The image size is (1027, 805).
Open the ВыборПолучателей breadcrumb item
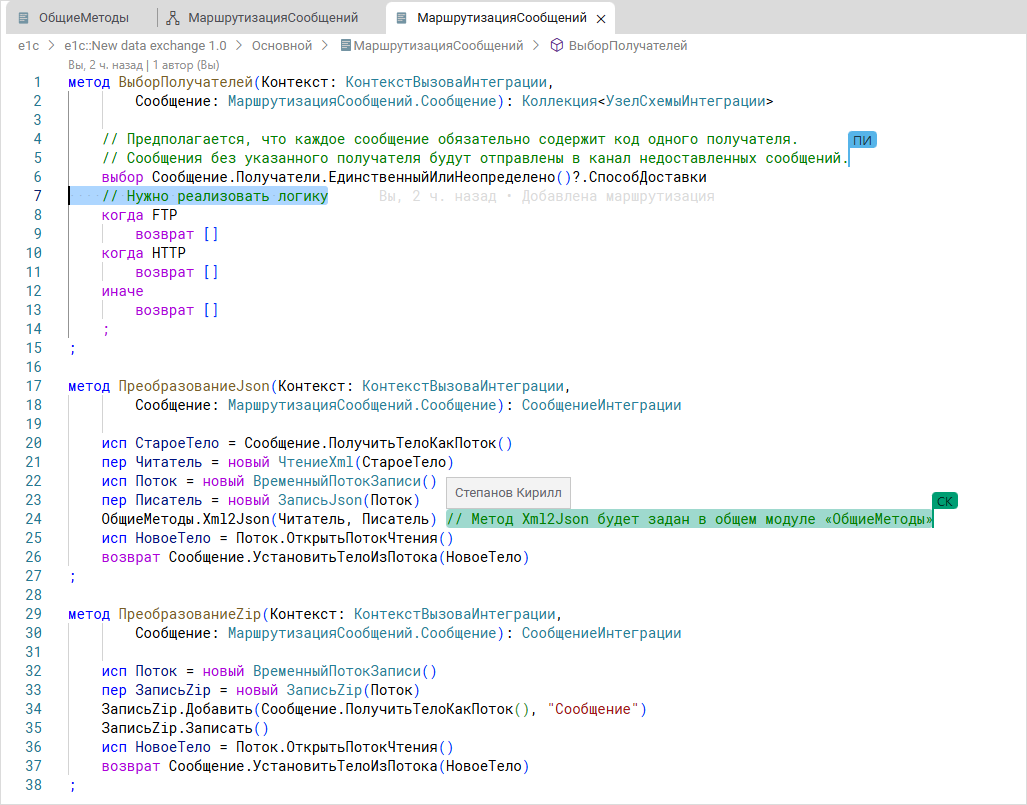tap(627, 46)
